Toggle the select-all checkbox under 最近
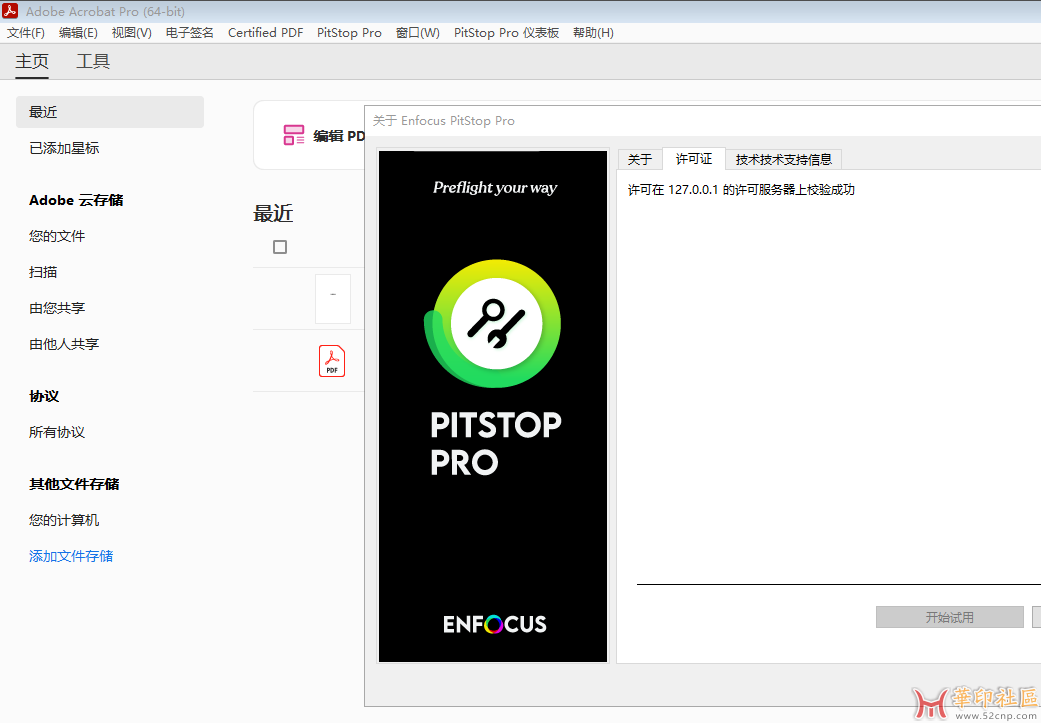Viewport: 1041px width, 723px height. pyautogui.click(x=280, y=247)
